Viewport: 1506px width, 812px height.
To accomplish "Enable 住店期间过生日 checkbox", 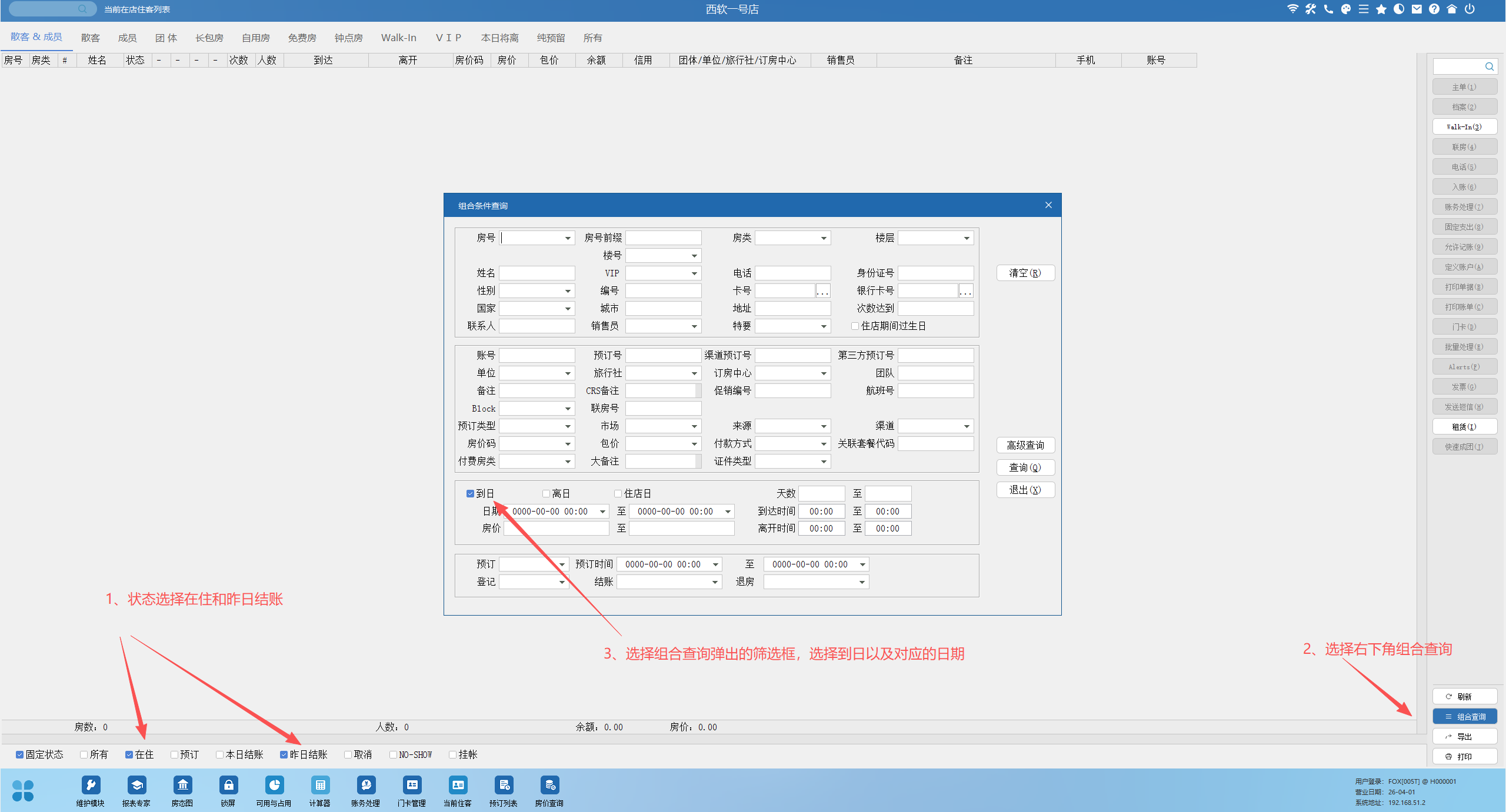I will click(855, 326).
